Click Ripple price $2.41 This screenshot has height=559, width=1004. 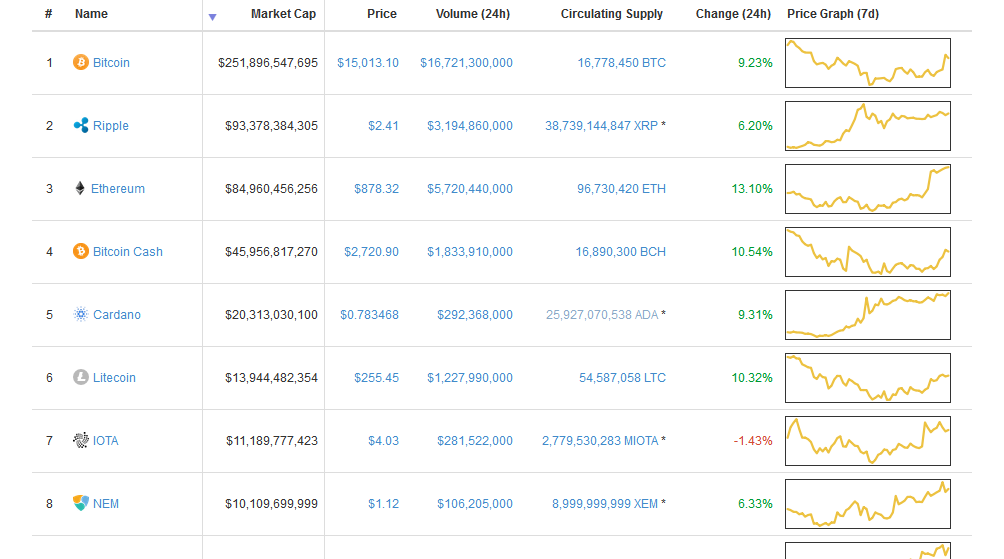383,126
